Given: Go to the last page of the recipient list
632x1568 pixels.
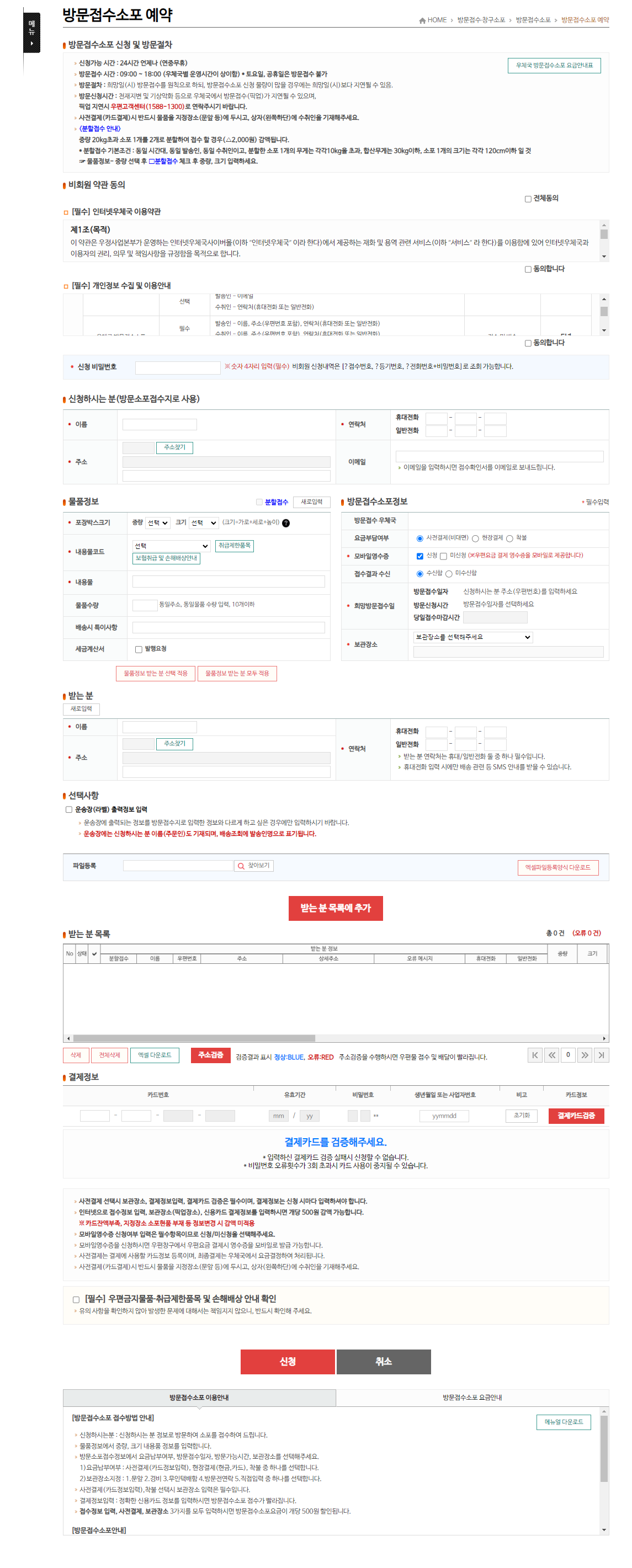Looking at the screenshot, I should pyautogui.click(x=602, y=1055).
